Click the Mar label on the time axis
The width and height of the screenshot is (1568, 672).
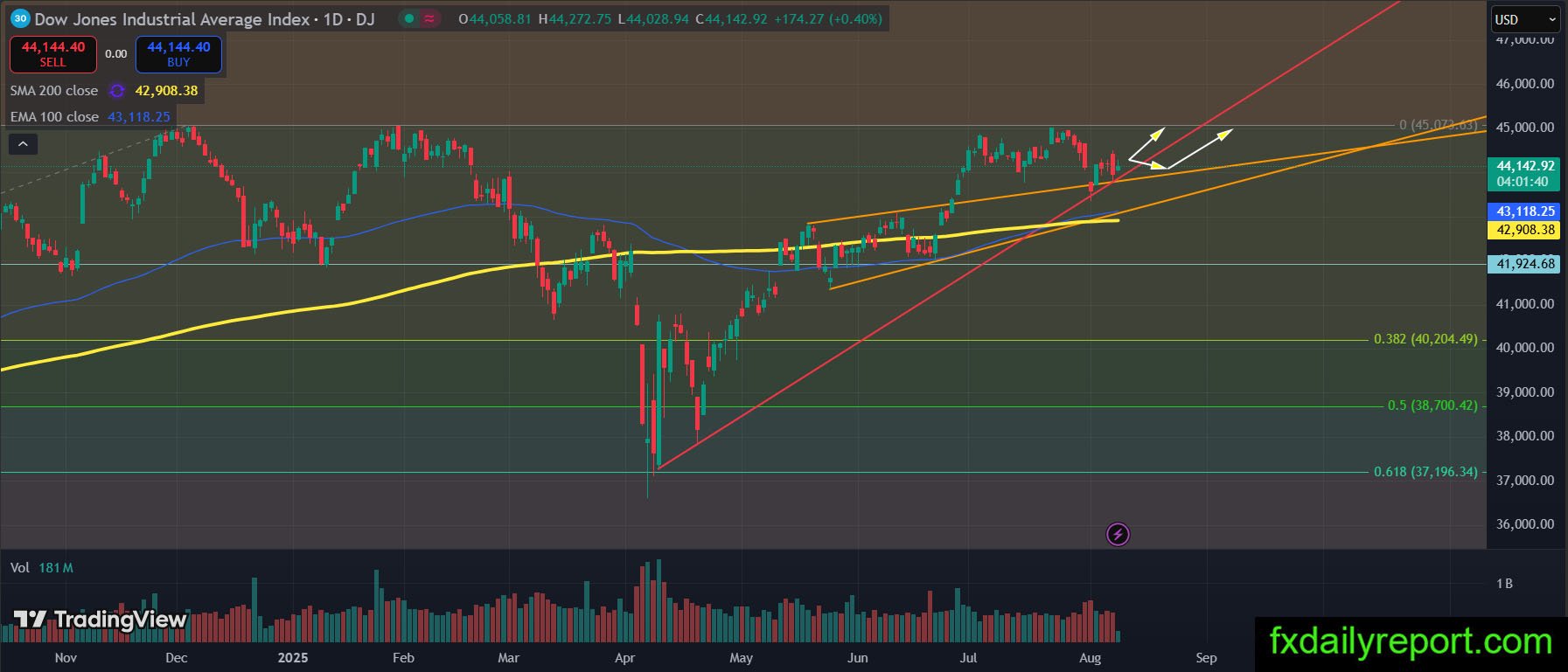(508, 658)
